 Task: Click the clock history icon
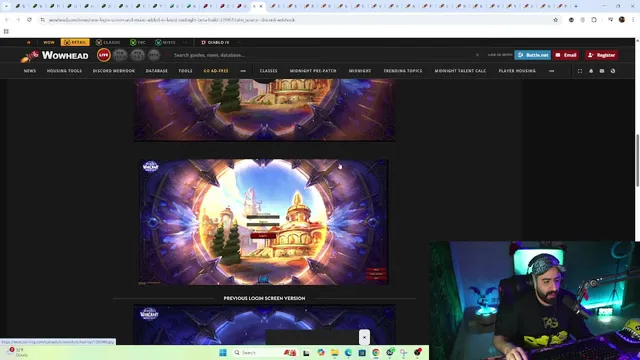pos(613,71)
